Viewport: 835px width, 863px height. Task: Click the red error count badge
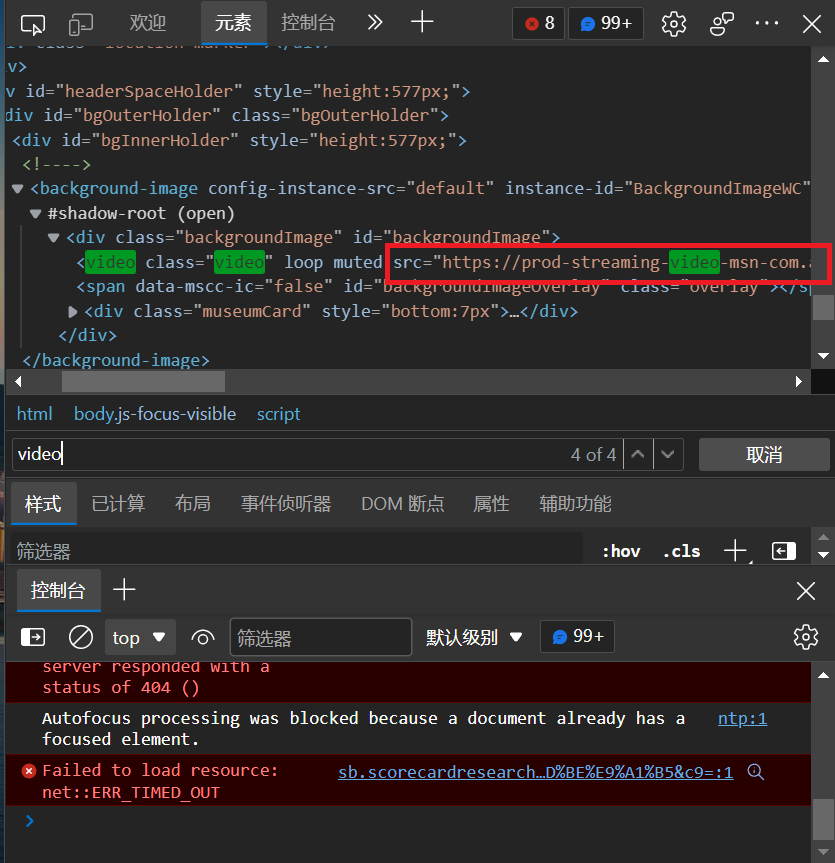[x=540, y=24]
